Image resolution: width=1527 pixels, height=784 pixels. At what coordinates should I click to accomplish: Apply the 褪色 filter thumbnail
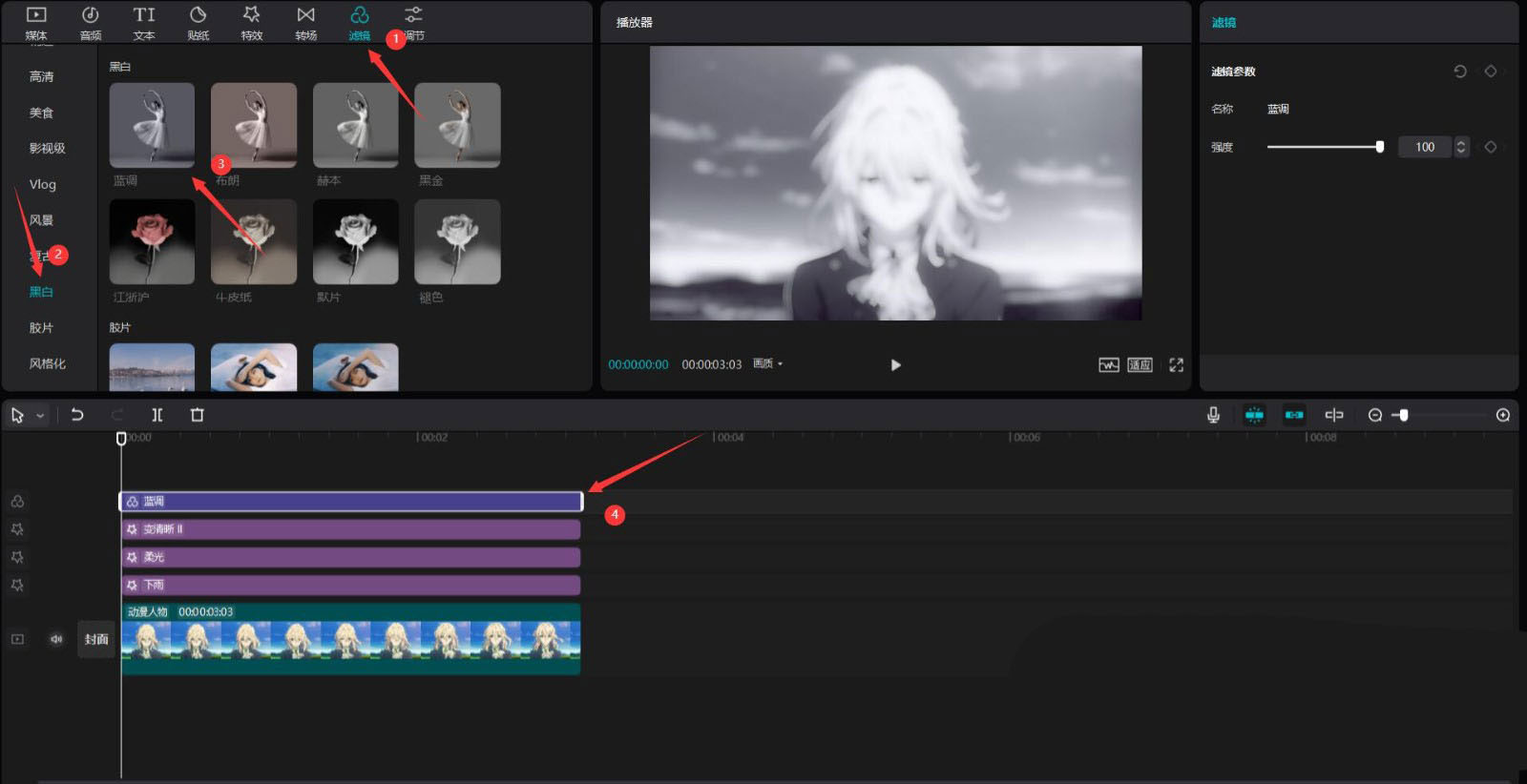click(457, 241)
